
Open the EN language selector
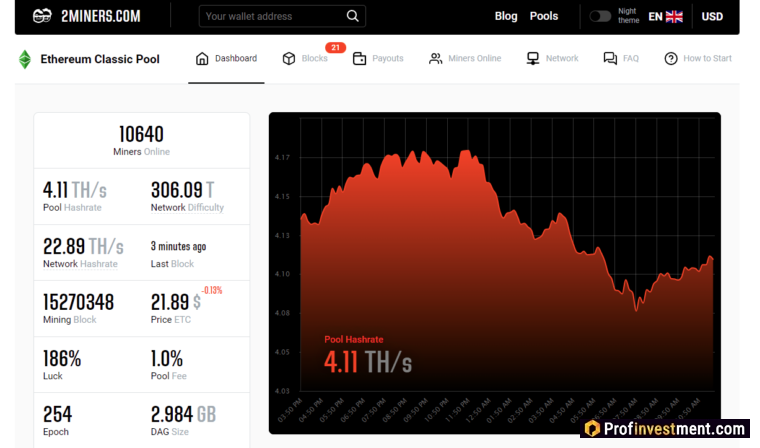coord(655,16)
